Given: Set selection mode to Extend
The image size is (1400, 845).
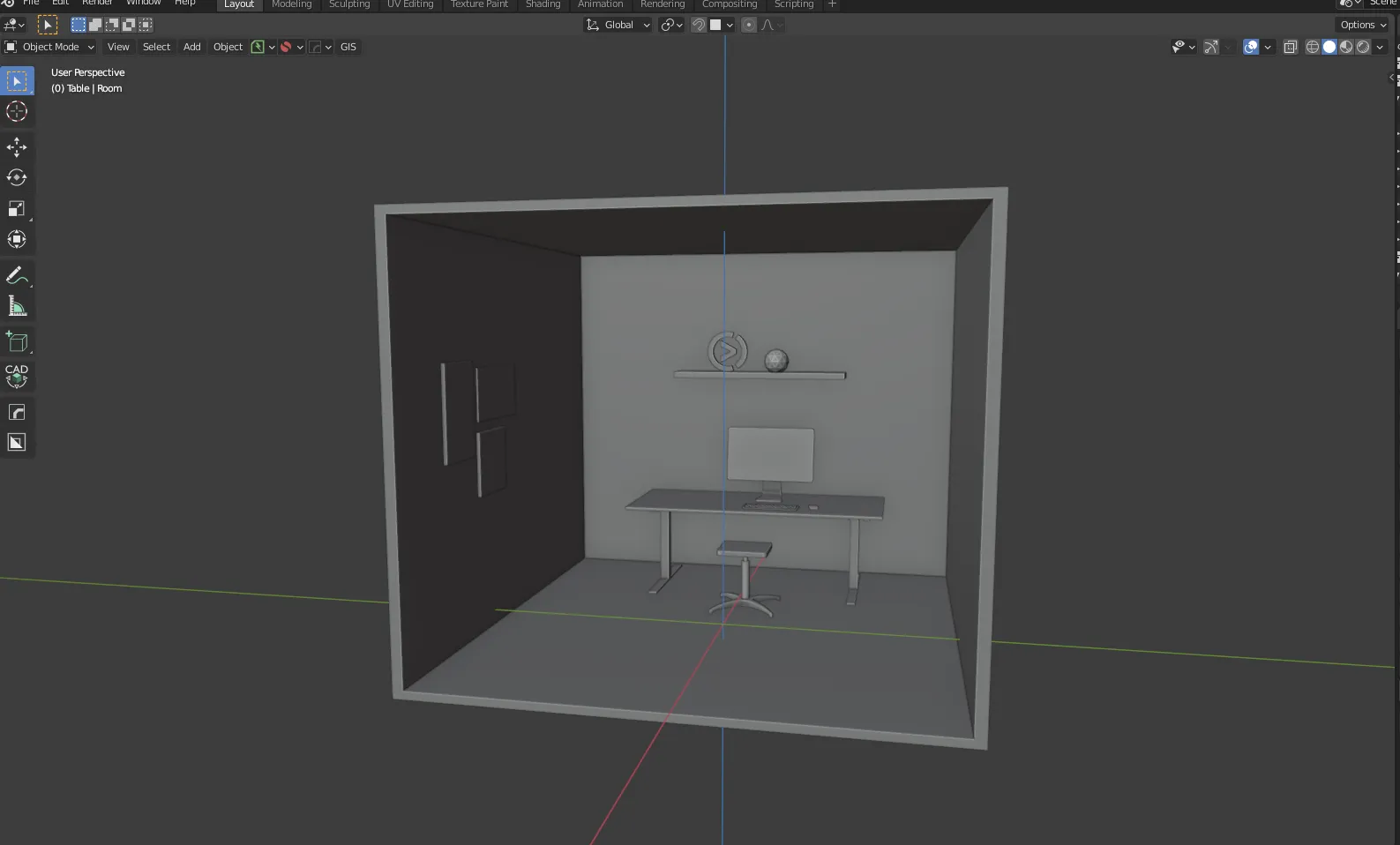Looking at the screenshot, I should pos(95,25).
